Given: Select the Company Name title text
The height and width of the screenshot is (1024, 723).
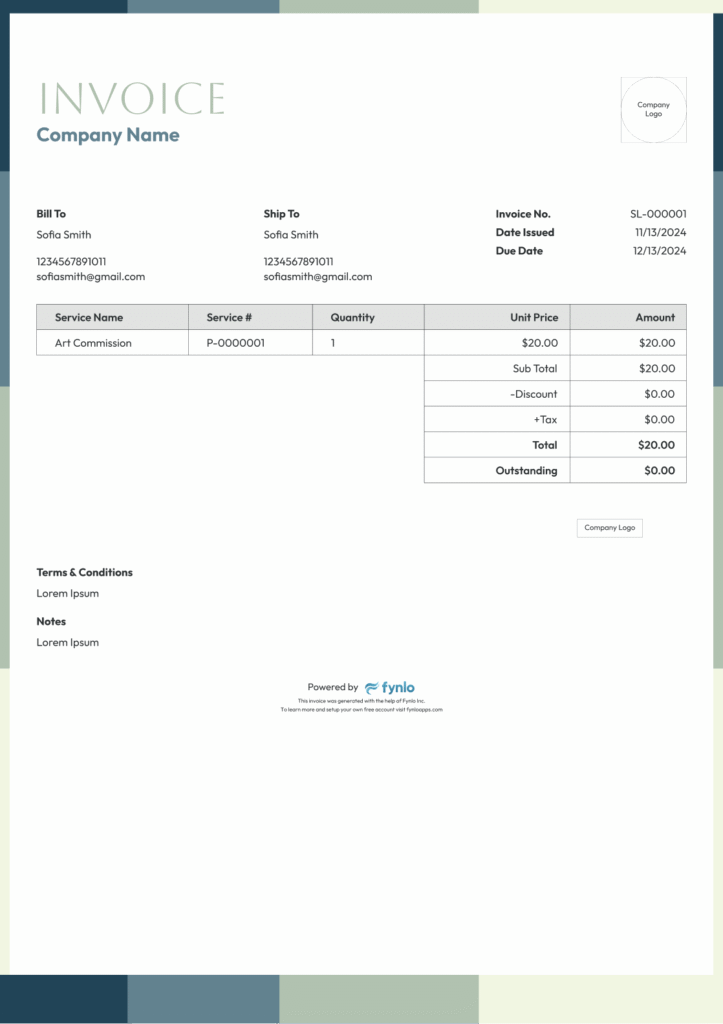Looking at the screenshot, I should 108,135.
